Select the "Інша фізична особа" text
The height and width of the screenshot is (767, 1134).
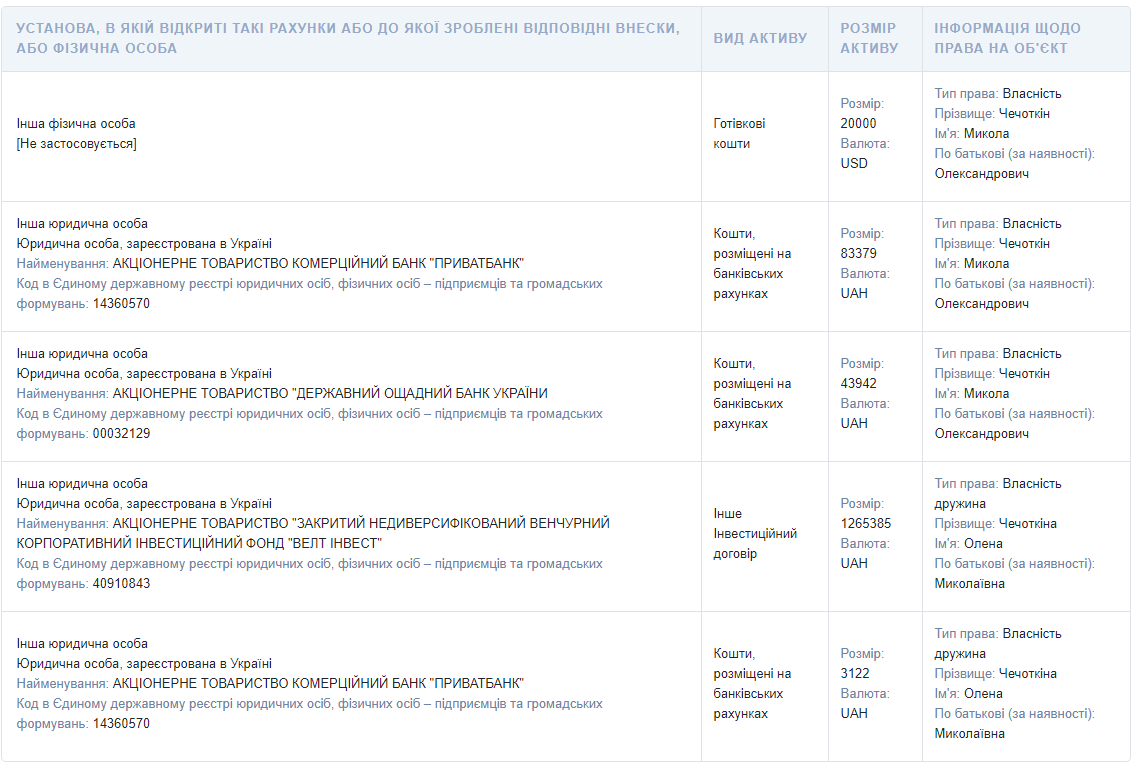coord(76,124)
